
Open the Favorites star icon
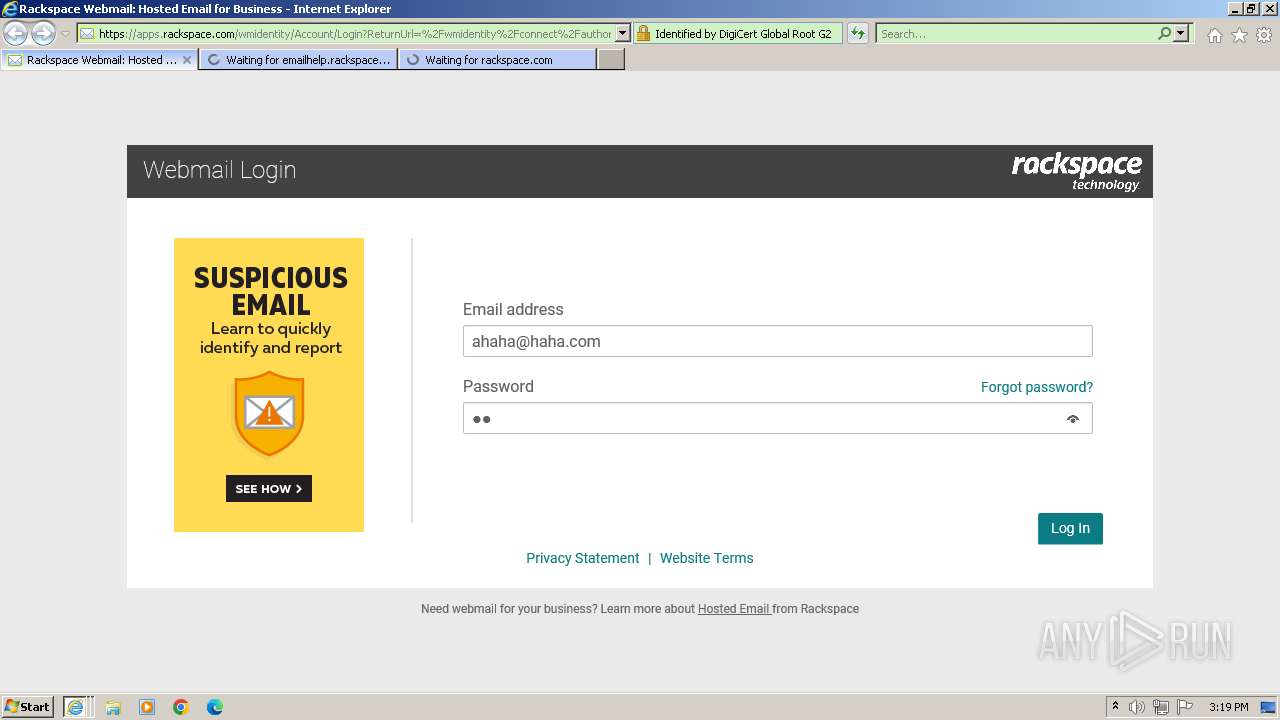click(x=1239, y=35)
